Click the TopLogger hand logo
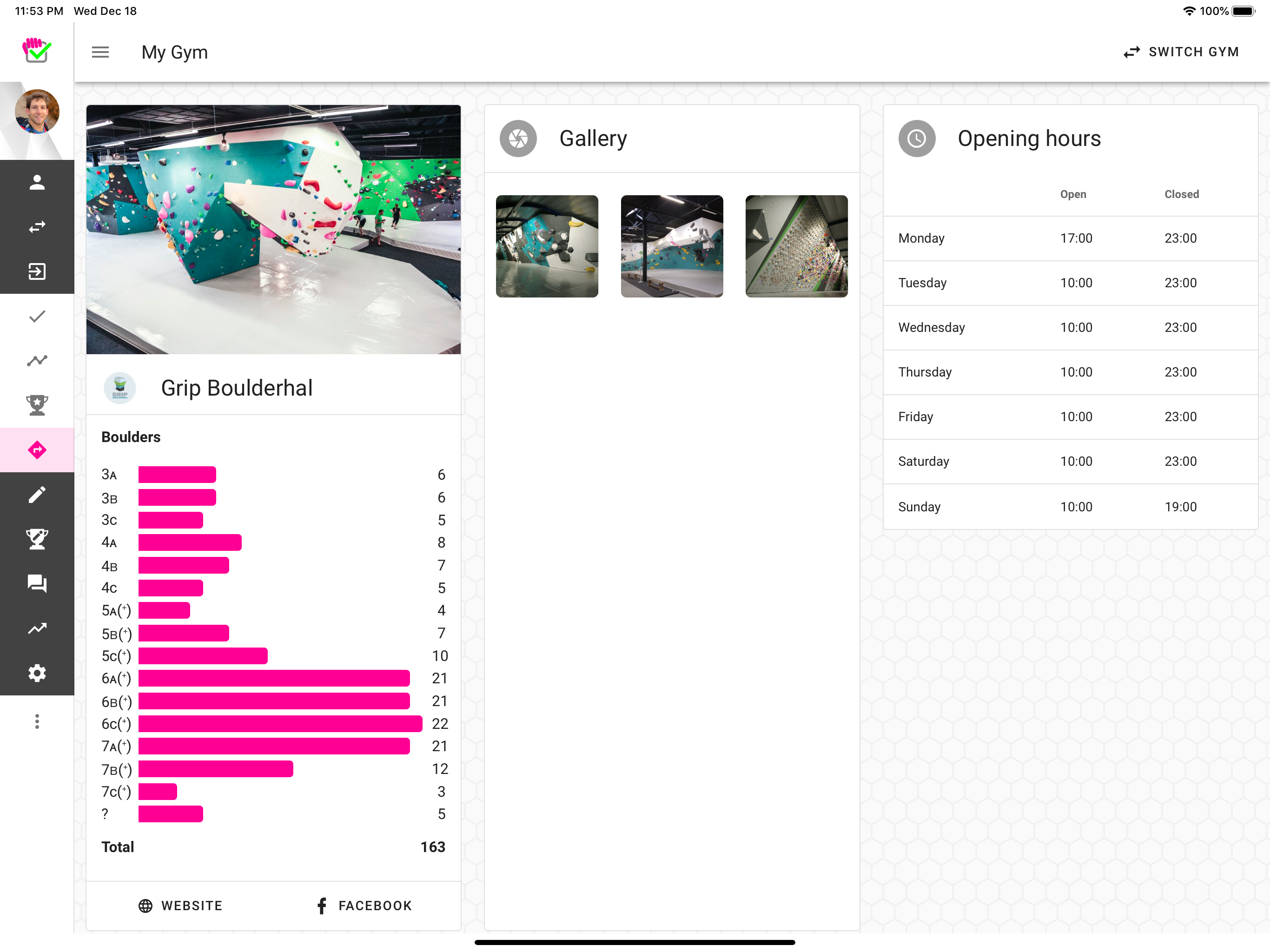 (x=37, y=50)
